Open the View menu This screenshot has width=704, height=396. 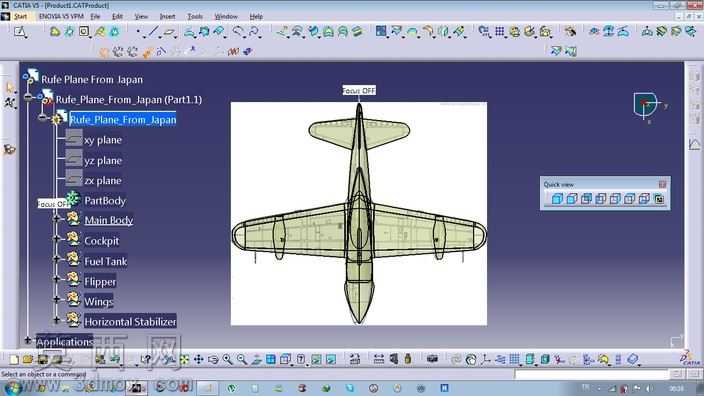(x=141, y=16)
